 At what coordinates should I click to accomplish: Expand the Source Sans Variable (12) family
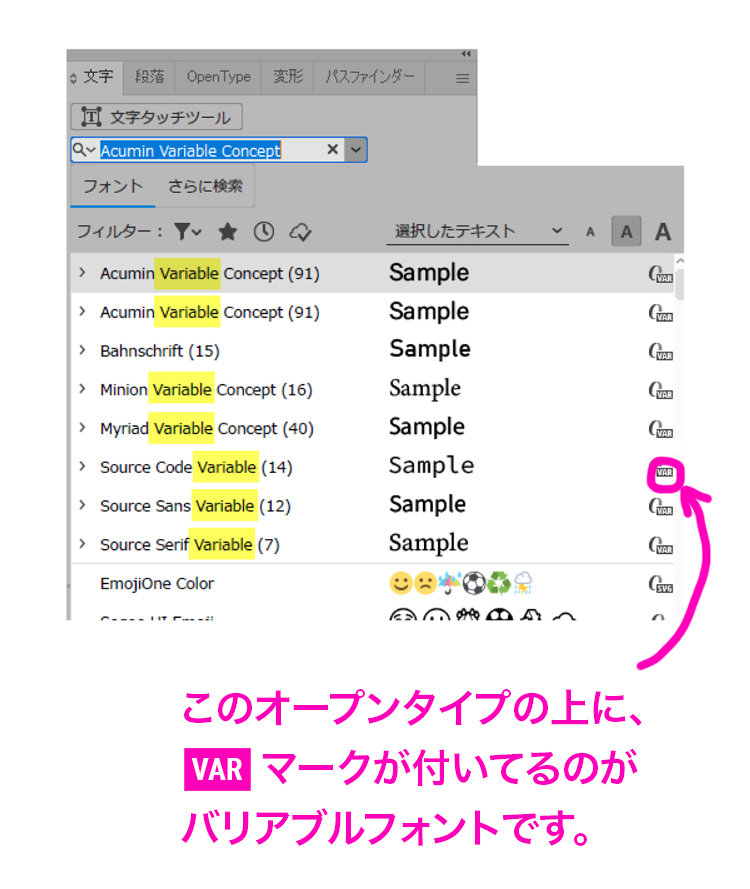83,505
